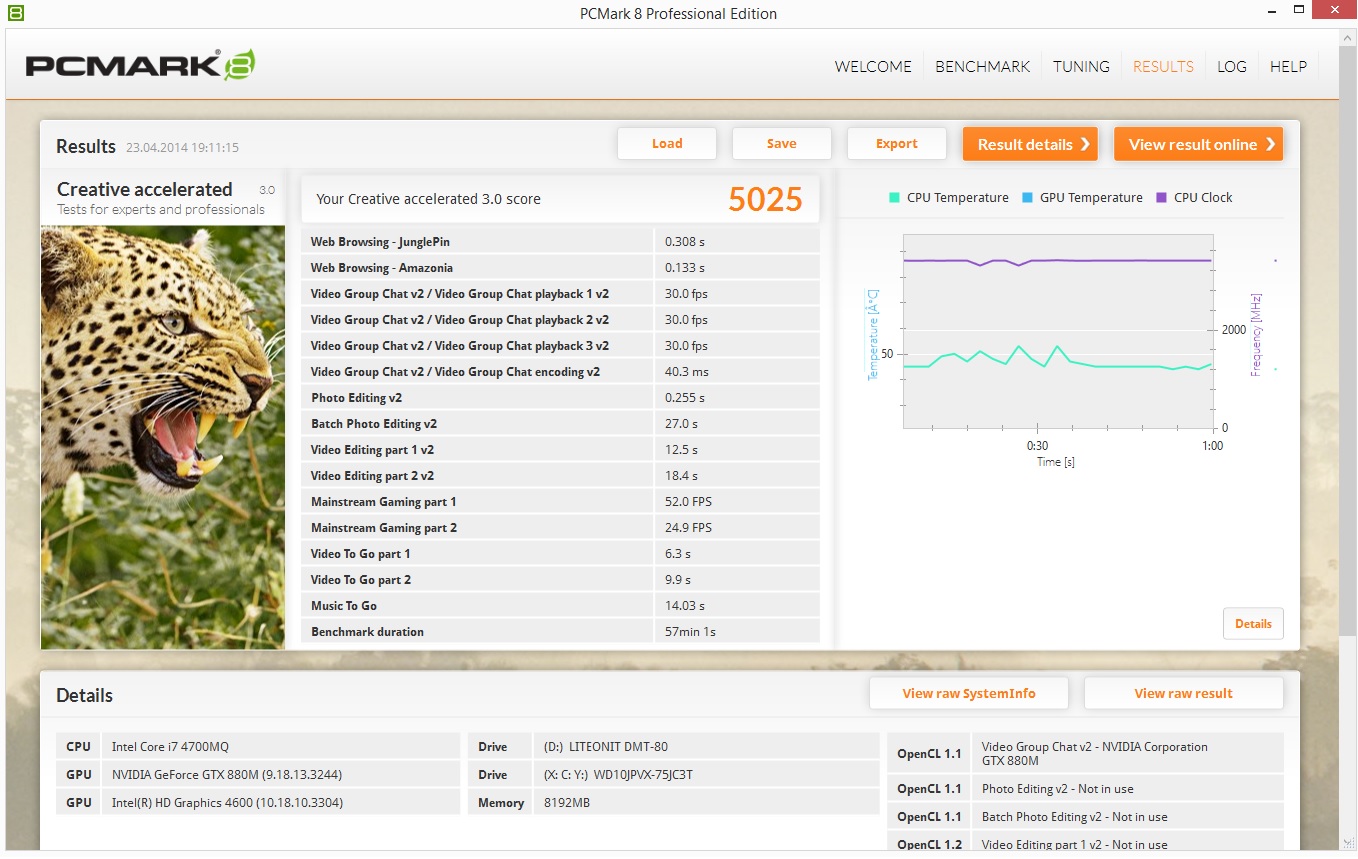Select Video To Go part 2 row
This screenshot has width=1358, height=859.
560,580
